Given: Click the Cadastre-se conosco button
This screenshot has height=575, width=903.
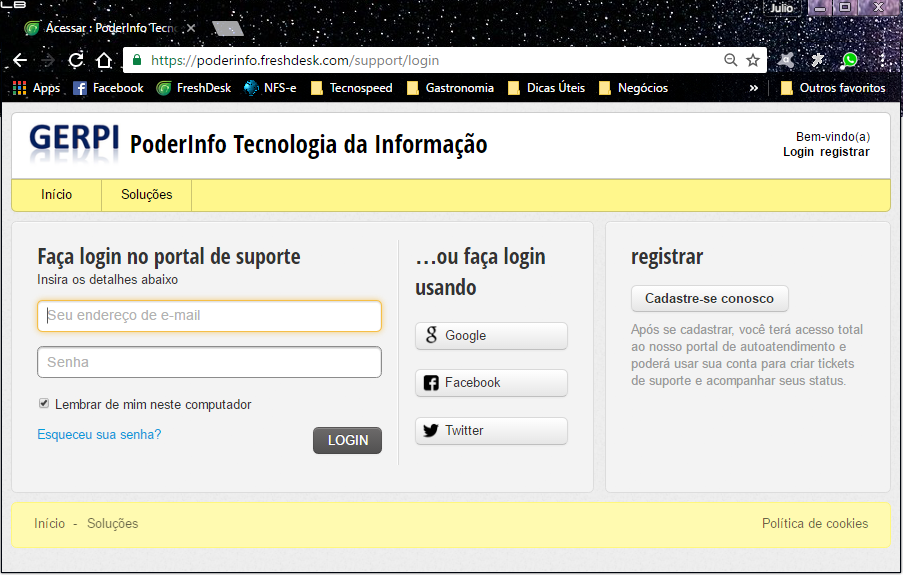Looking at the screenshot, I should tap(710, 298).
